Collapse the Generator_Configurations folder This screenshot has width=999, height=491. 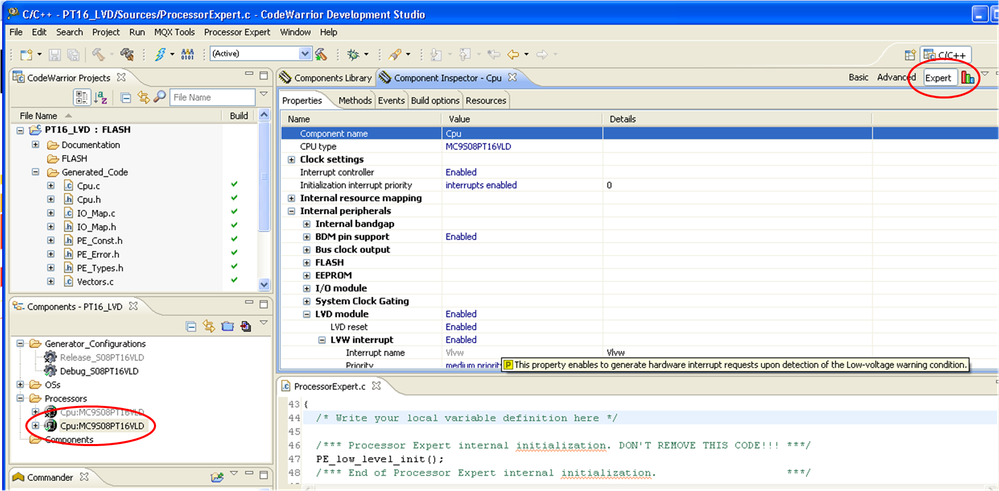[22, 344]
